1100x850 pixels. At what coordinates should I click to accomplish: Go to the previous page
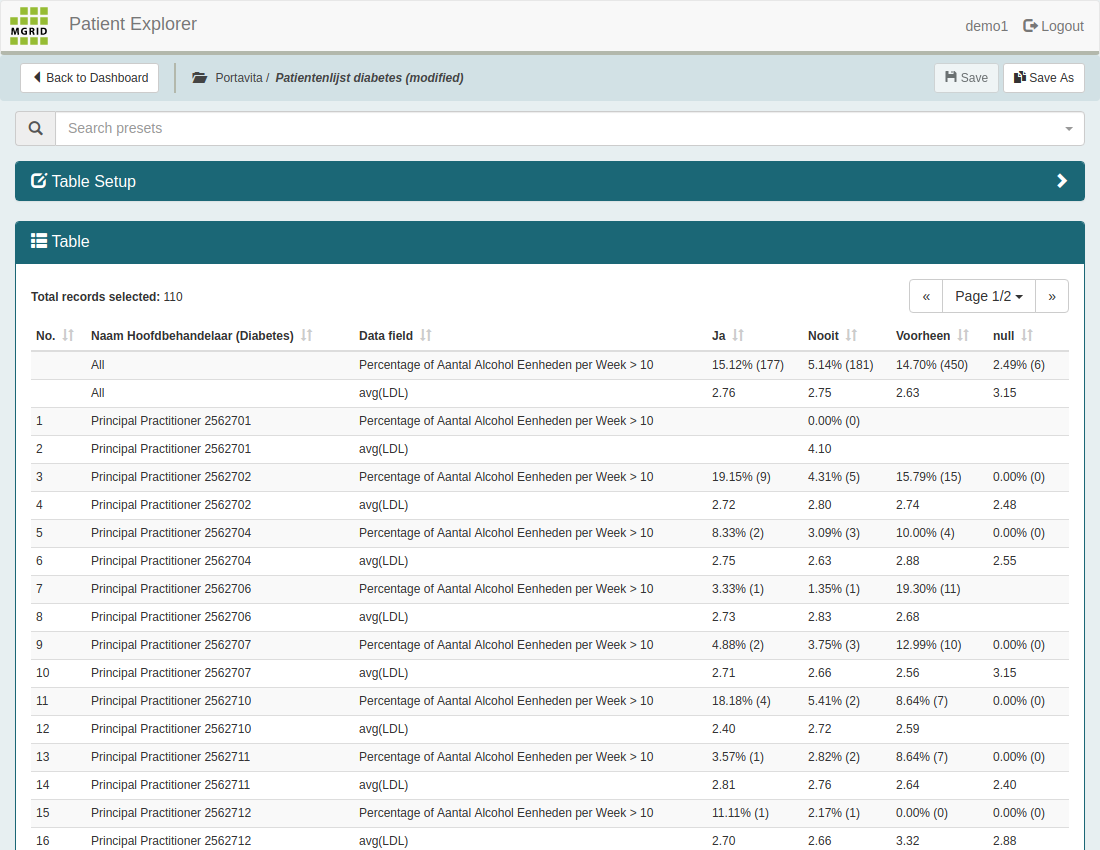926,296
